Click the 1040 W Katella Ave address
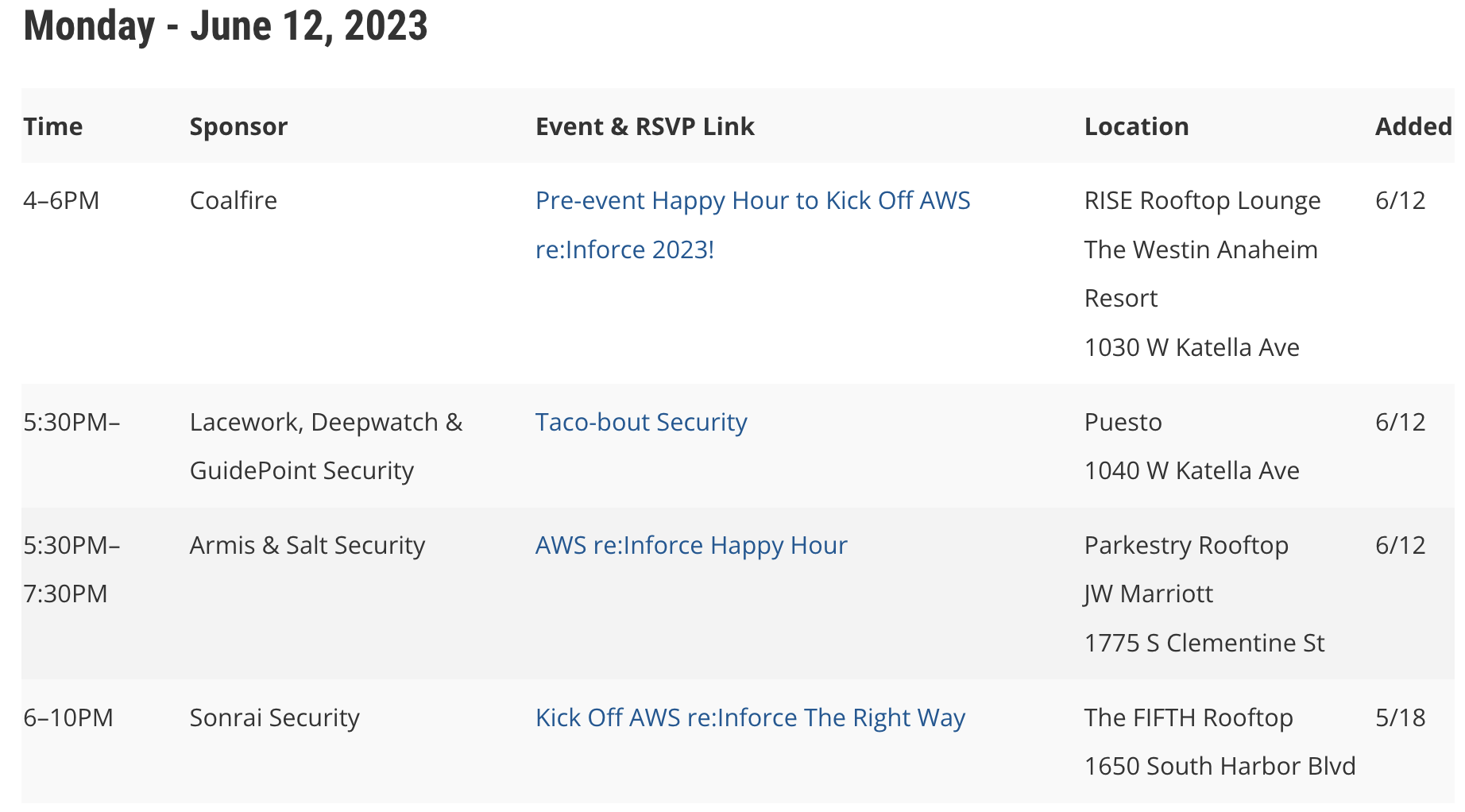This screenshot has width=1465, height=812. [1192, 470]
